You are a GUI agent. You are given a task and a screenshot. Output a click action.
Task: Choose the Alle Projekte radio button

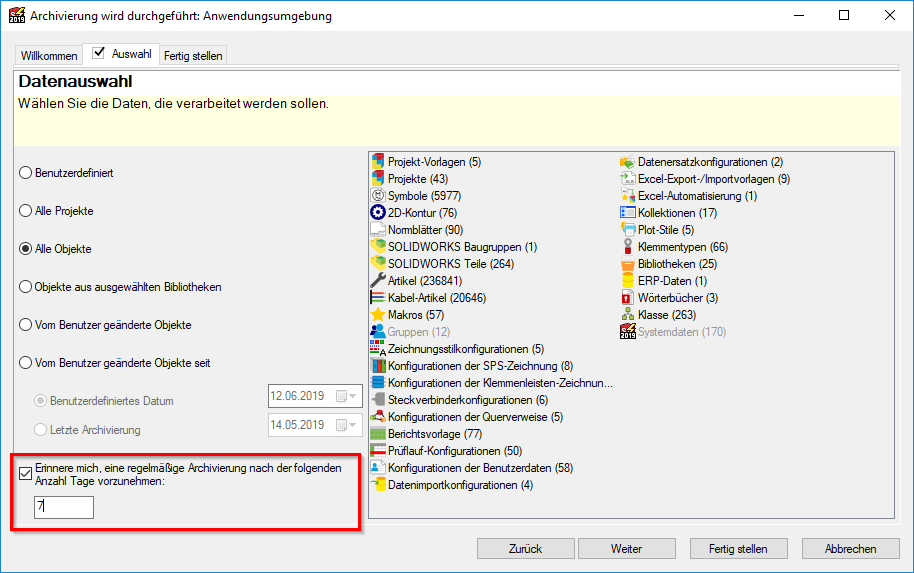tap(26, 211)
